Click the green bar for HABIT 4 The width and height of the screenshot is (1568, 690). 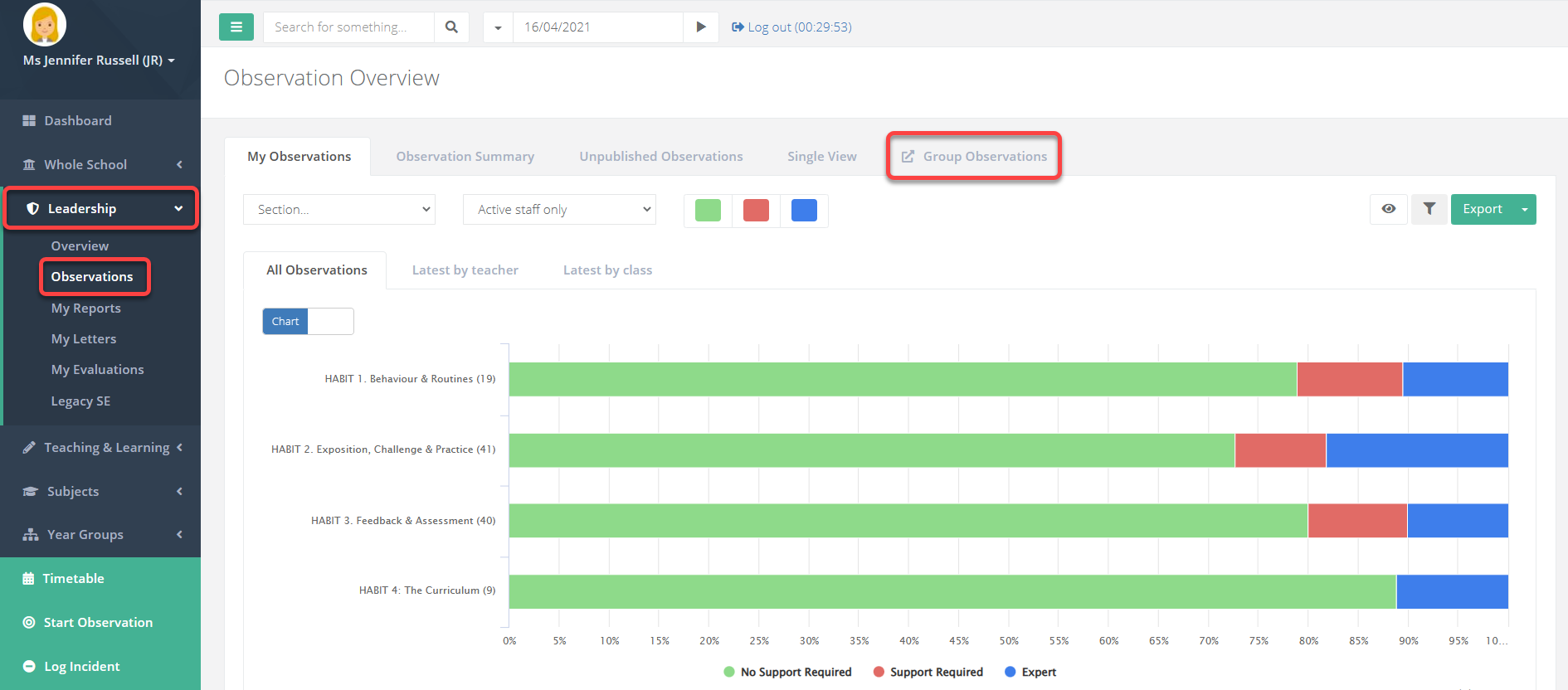tap(952, 591)
